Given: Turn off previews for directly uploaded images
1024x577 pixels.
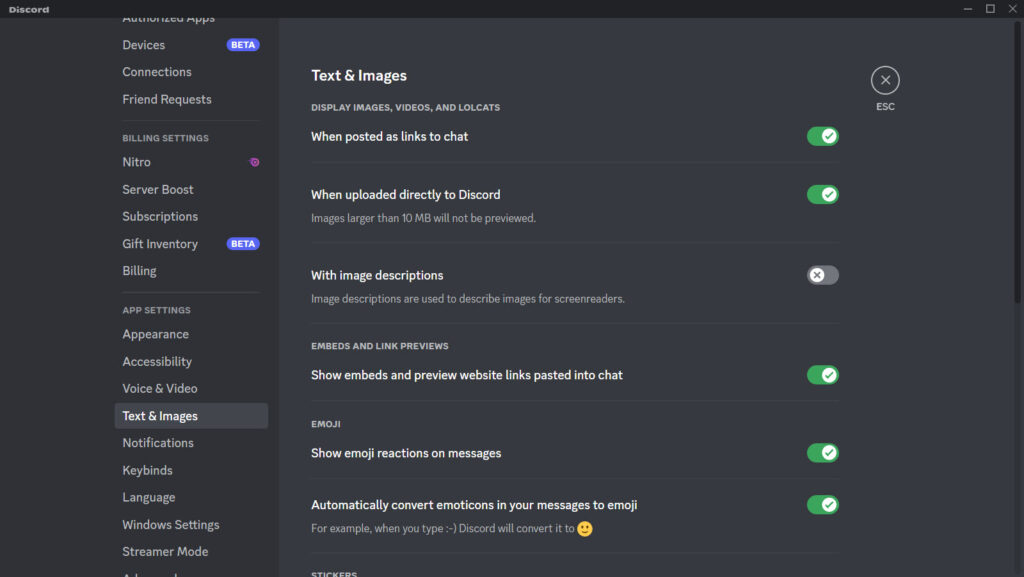Looking at the screenshot, I should [x=822, y=195].
